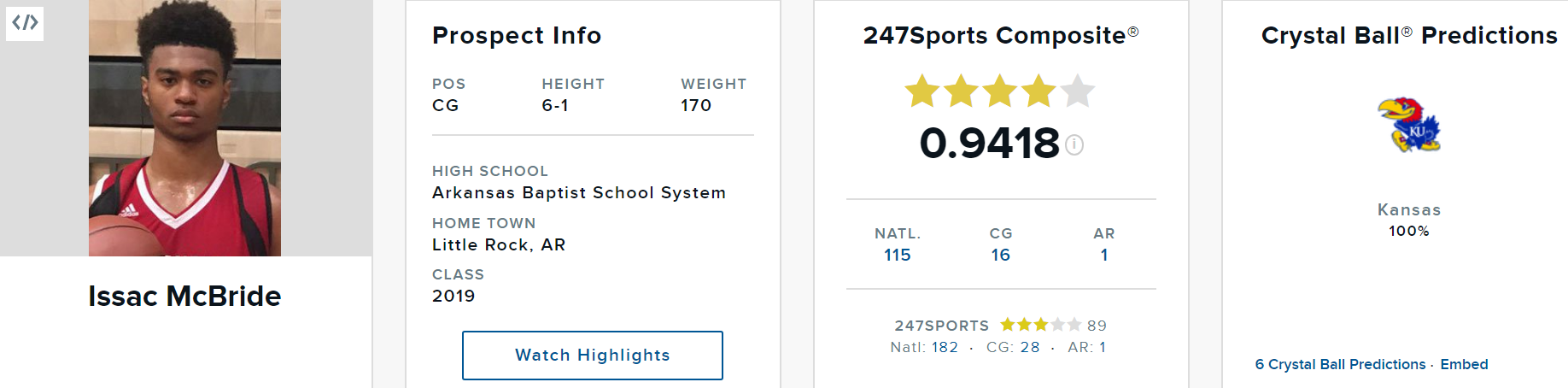Click Arkansas Baptist School System

tap(579, 193)
